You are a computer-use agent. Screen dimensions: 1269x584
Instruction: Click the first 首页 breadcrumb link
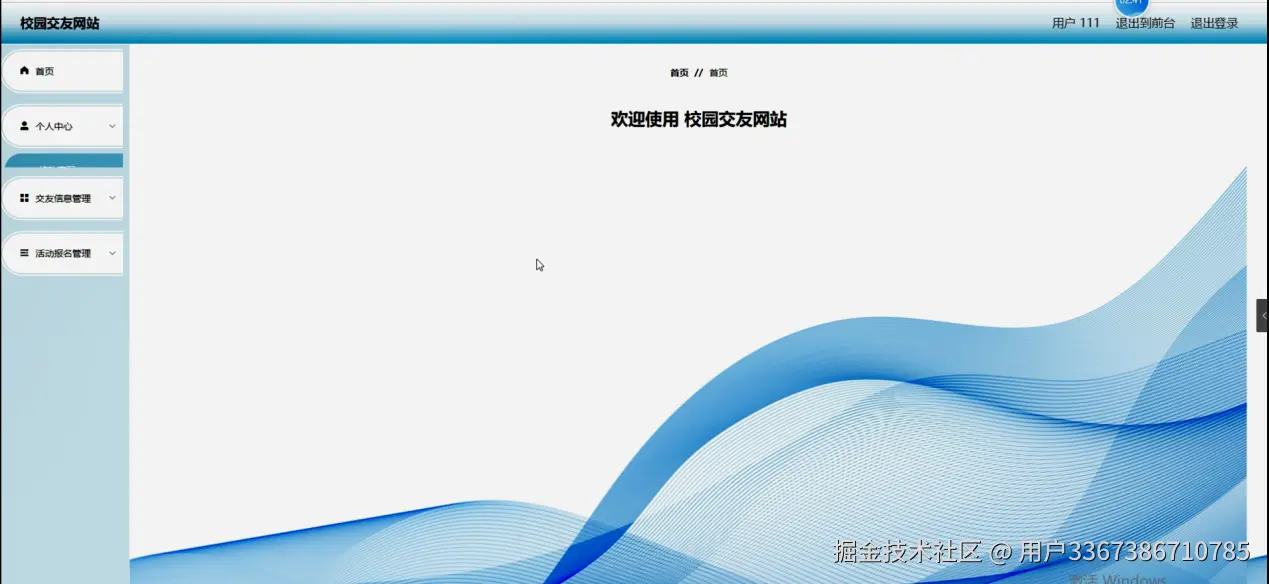(679, 72)
